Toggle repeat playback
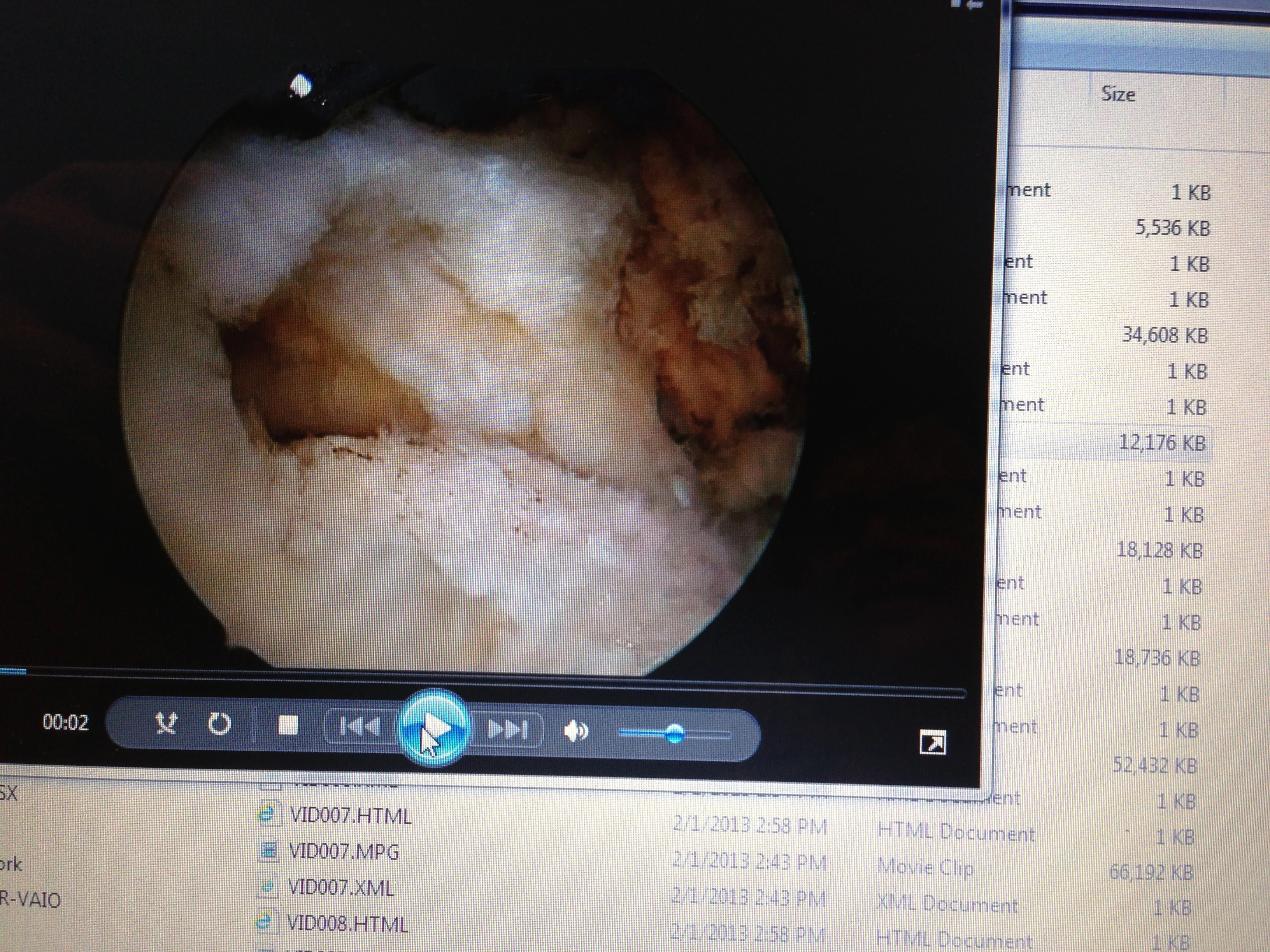The width and height of the screenshot is (1270, 952). coord(219,724)
